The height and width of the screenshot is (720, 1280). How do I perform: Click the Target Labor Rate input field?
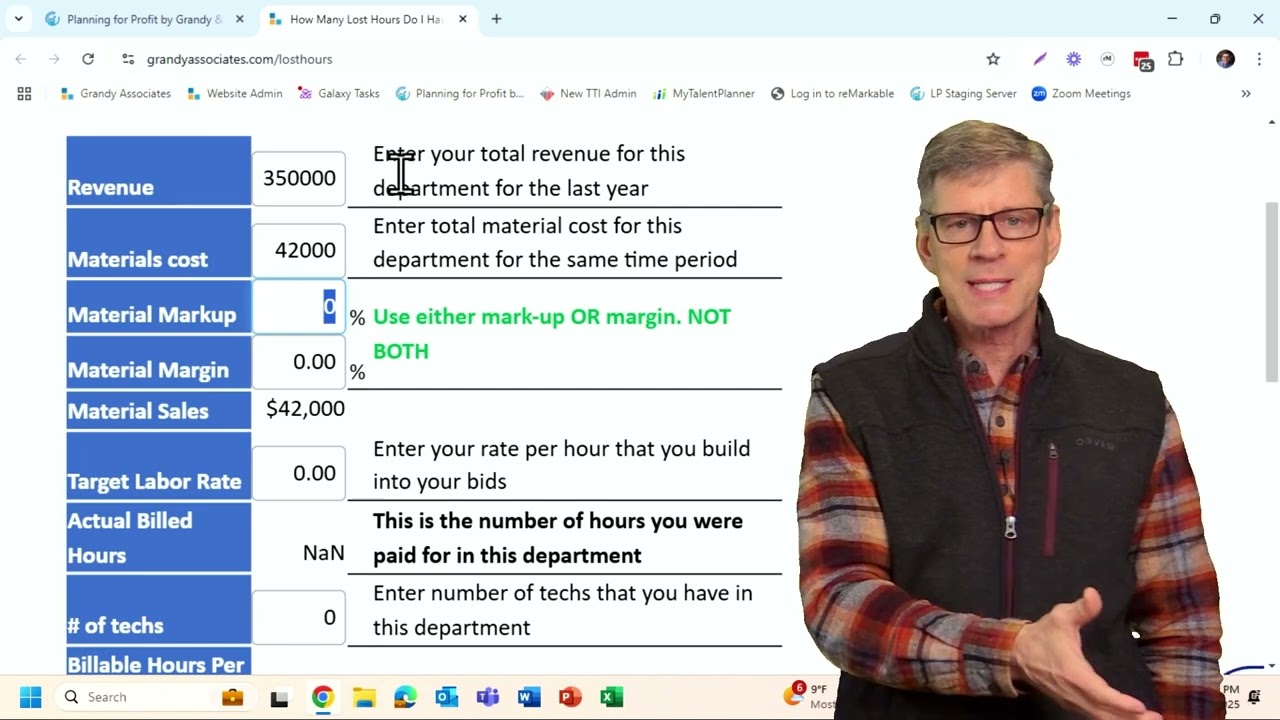click(299, 473)
